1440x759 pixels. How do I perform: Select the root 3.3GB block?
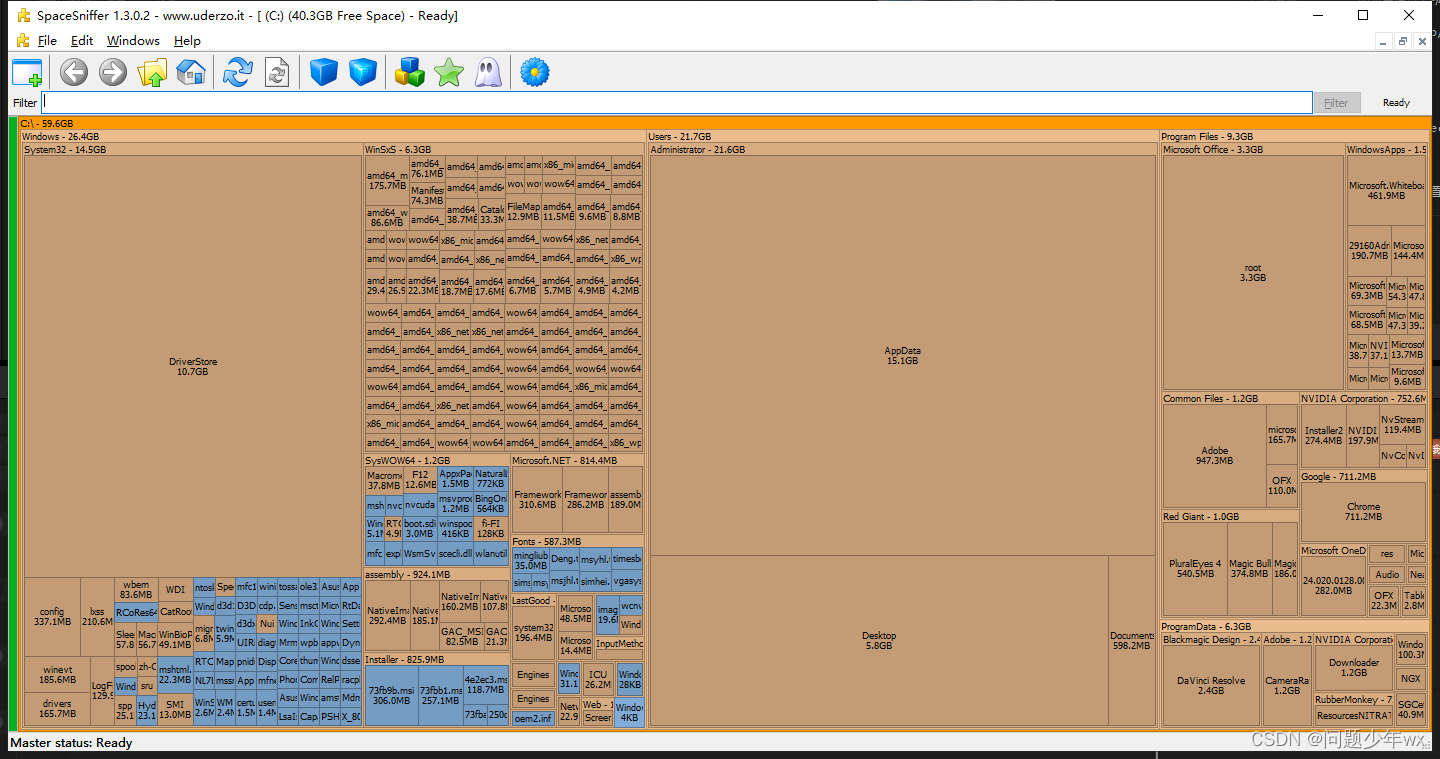1253,272
